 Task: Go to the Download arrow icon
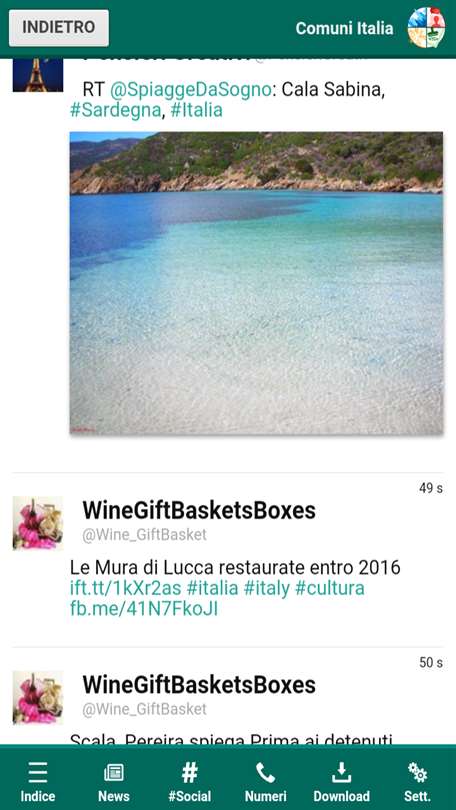[341, 772]
